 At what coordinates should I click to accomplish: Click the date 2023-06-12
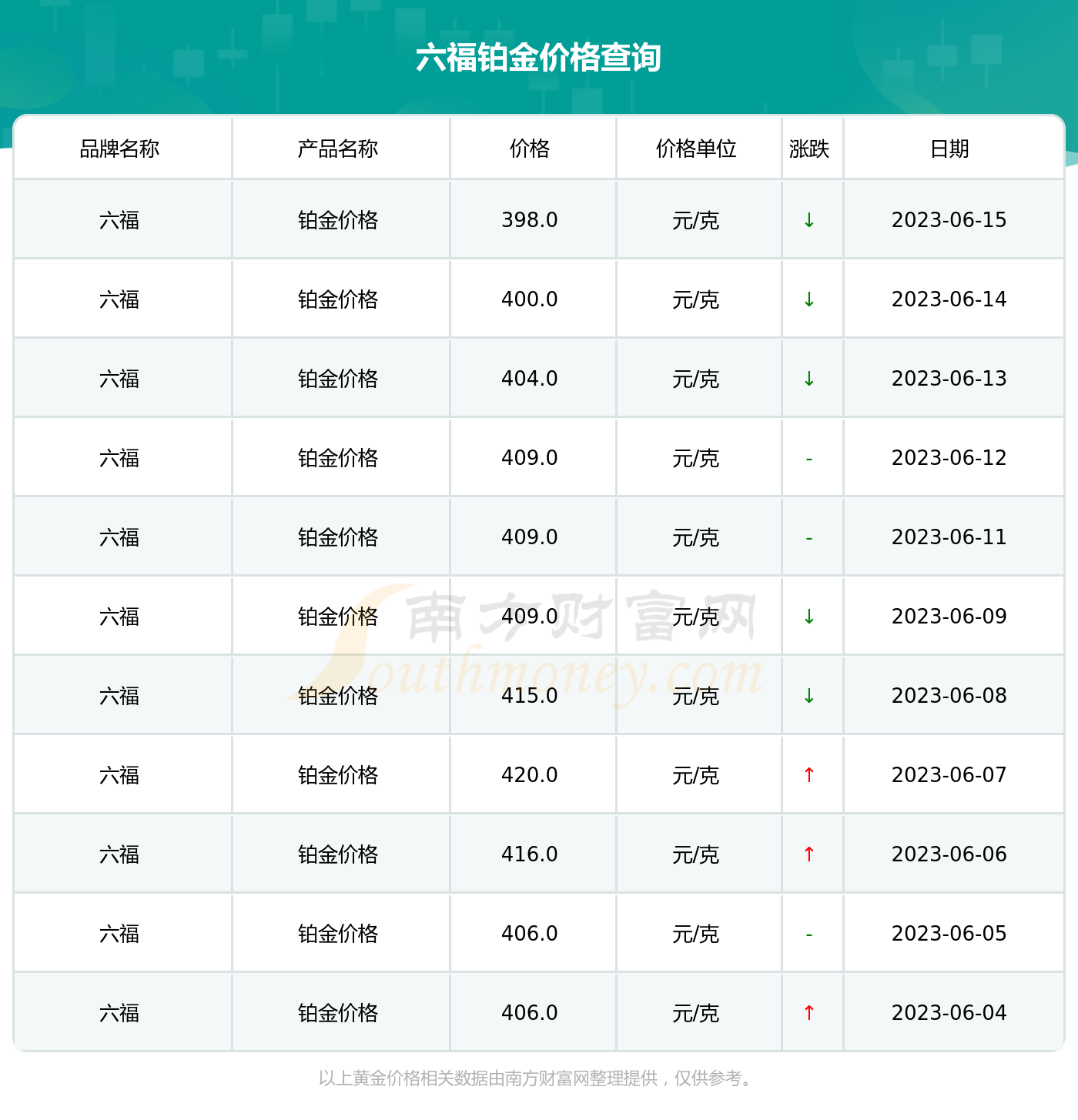click(949, 458)
